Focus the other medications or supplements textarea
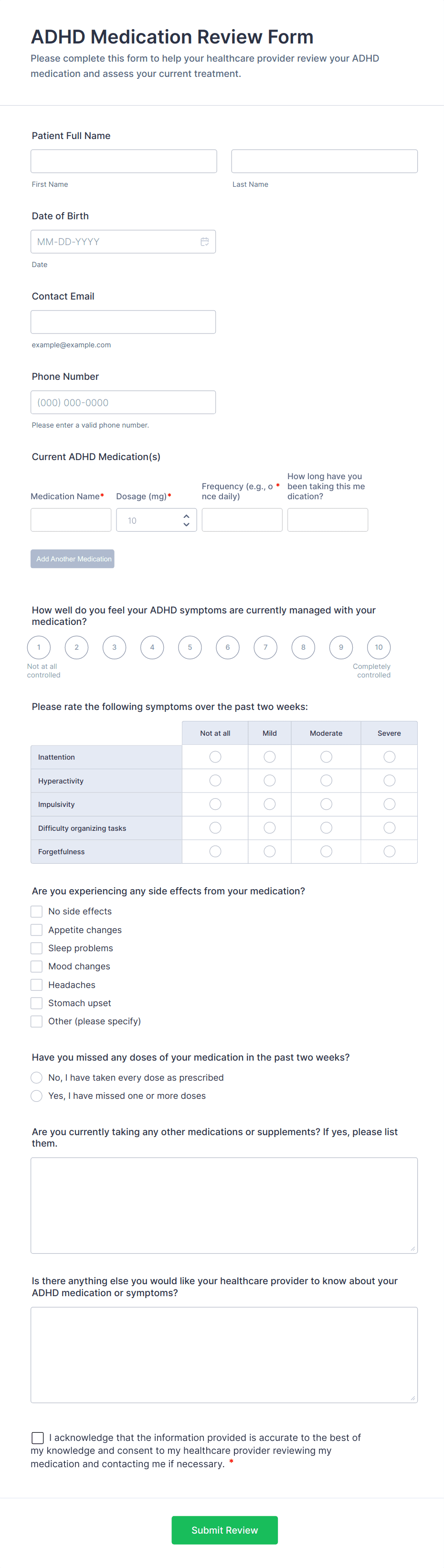This screenshot has width=444, height=1568. click(224, 1205)
